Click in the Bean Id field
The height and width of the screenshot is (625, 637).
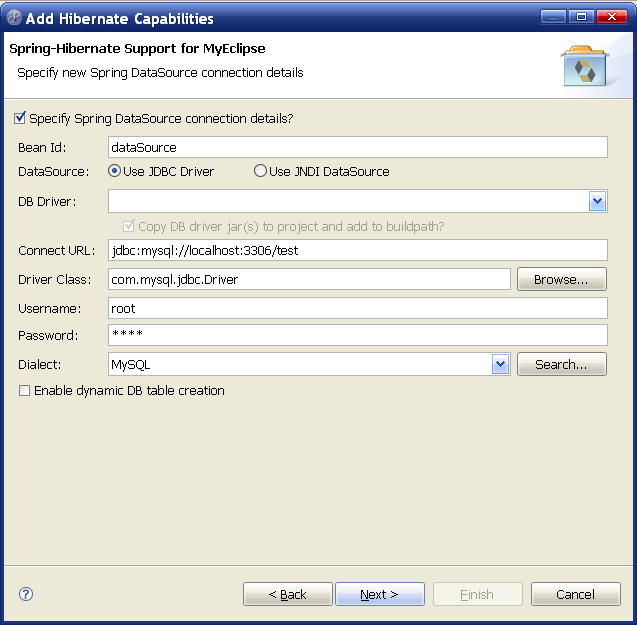pyautogui.click(x=358, y=147)
